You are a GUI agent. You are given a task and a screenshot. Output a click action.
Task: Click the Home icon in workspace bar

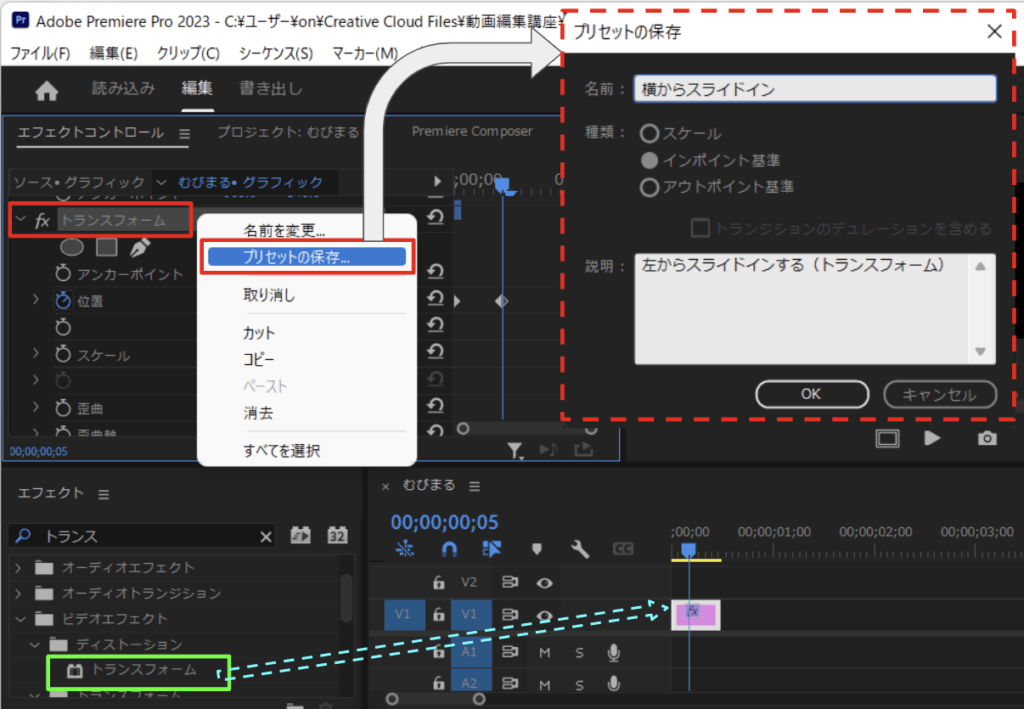pos(46,91)
